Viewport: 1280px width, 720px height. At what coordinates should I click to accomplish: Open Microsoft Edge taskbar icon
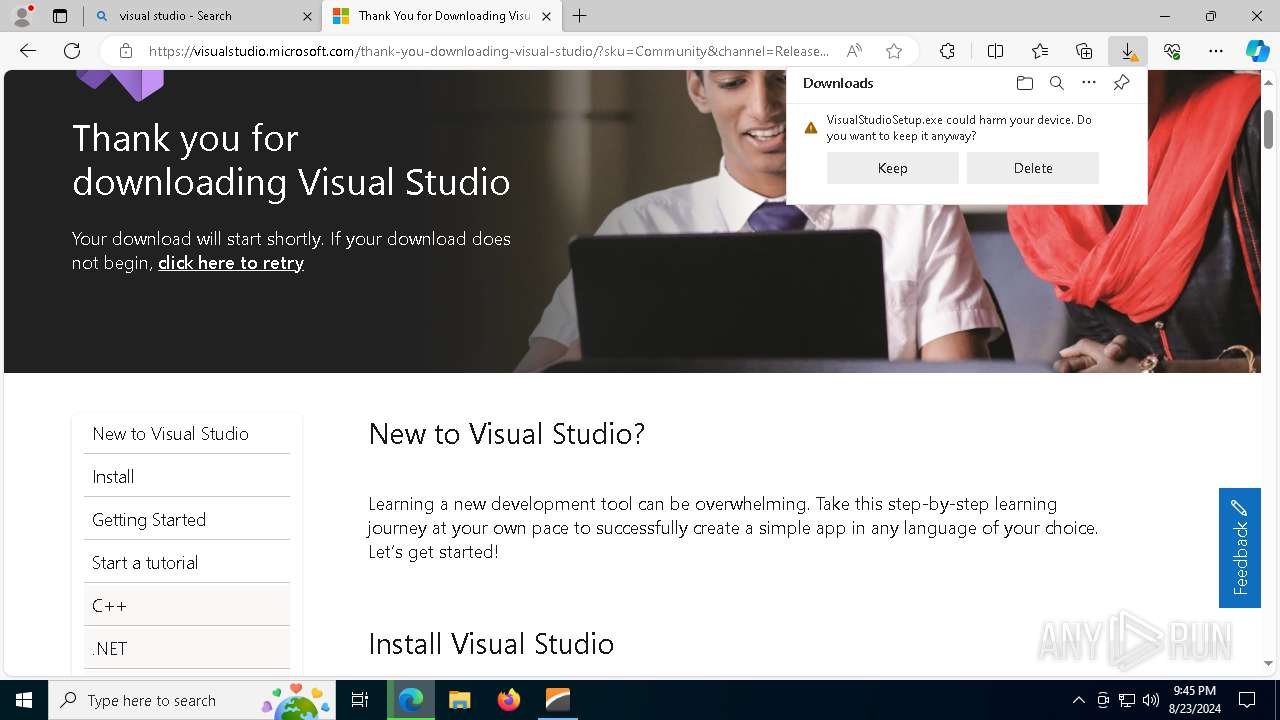click(x=411, y=700)
